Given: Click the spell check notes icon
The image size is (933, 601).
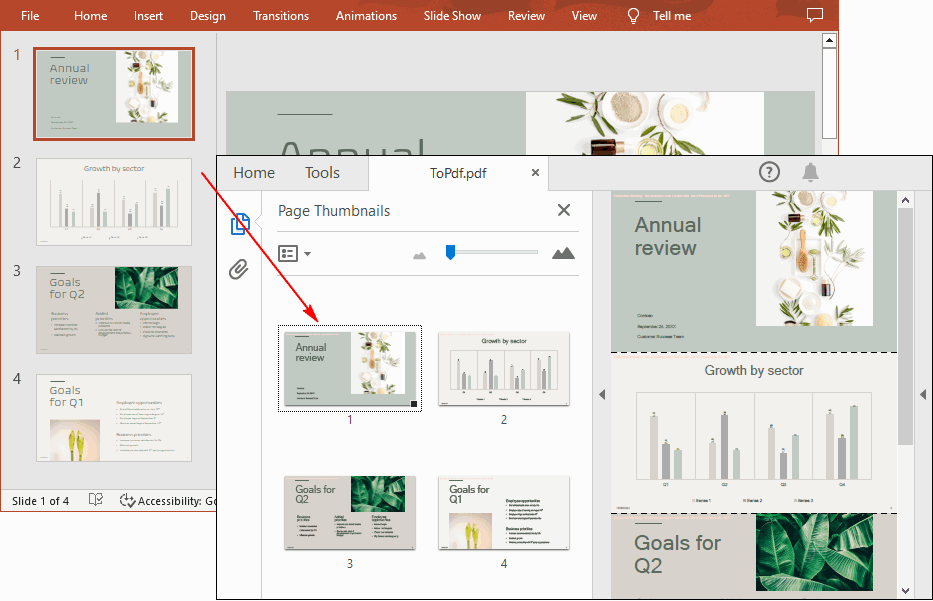Looking at the screenshot, I should pos(96,500).
